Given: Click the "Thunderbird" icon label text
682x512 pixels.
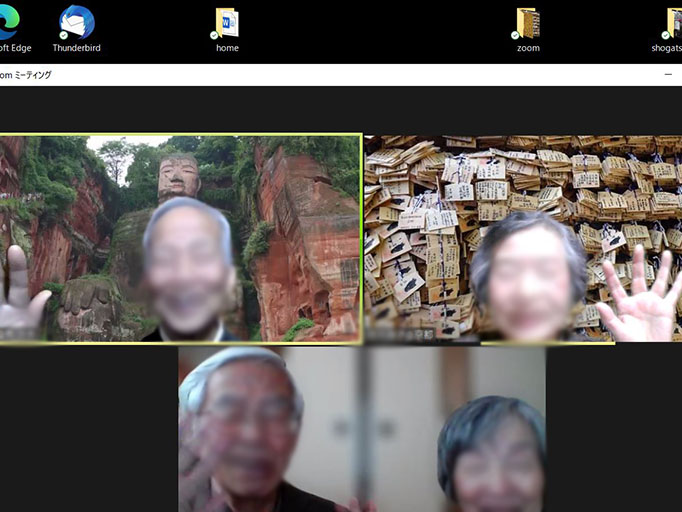Looking at the screenshot, I should coord(76,48).
